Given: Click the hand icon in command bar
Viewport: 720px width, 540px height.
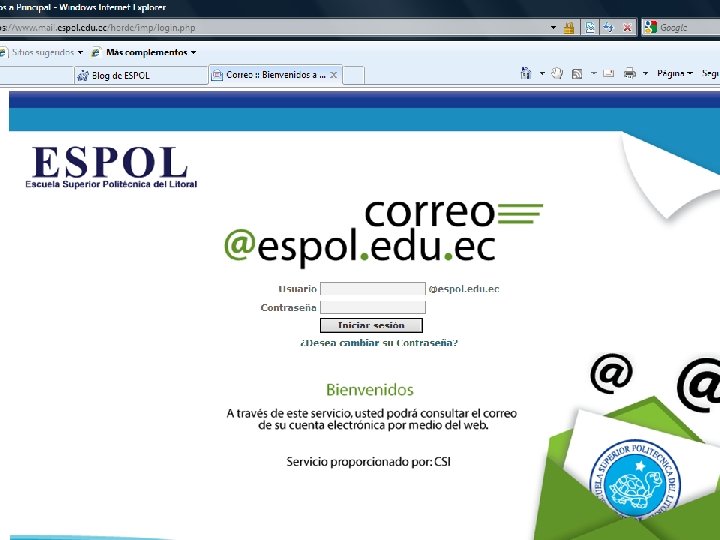Looking at the screenshot, I should pyautogui.click(x=557, y=73).
